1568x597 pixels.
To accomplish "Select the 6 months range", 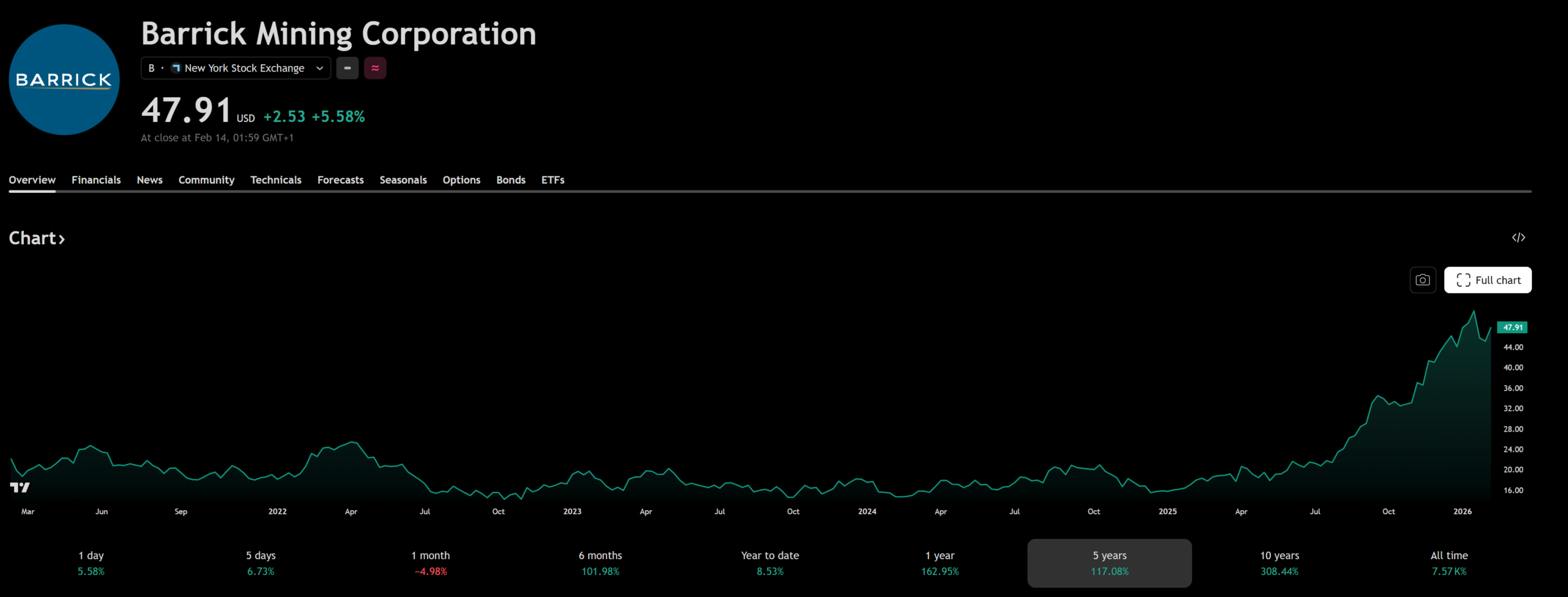I will point(600,563).
